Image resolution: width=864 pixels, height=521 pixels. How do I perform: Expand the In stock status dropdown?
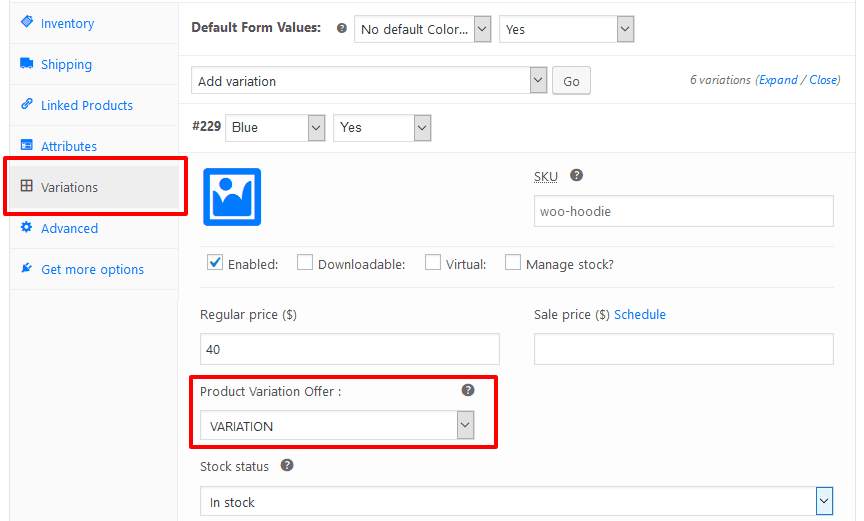point(516,501)
